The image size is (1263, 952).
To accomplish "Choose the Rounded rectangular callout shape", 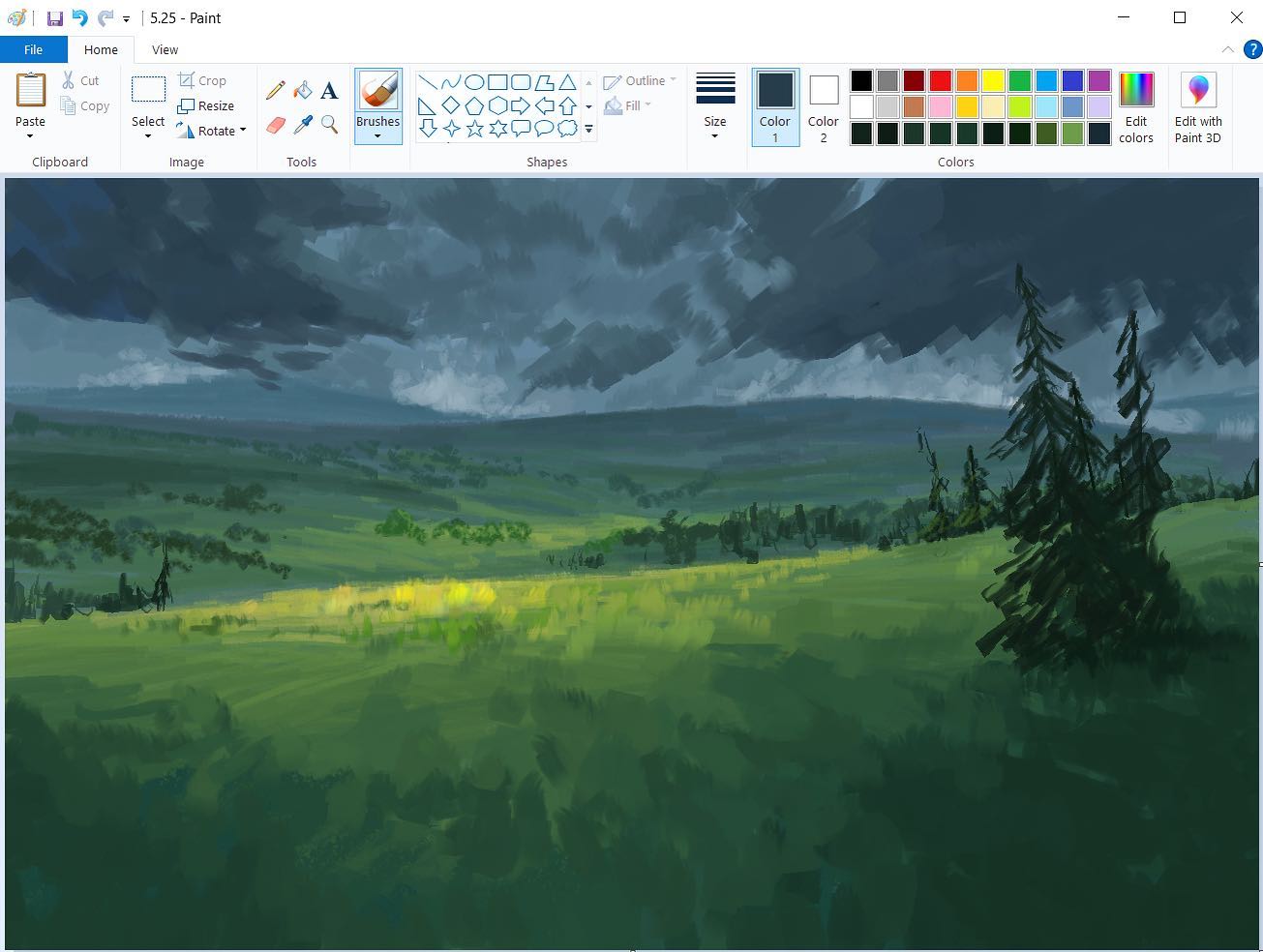I will coord(521,129).
